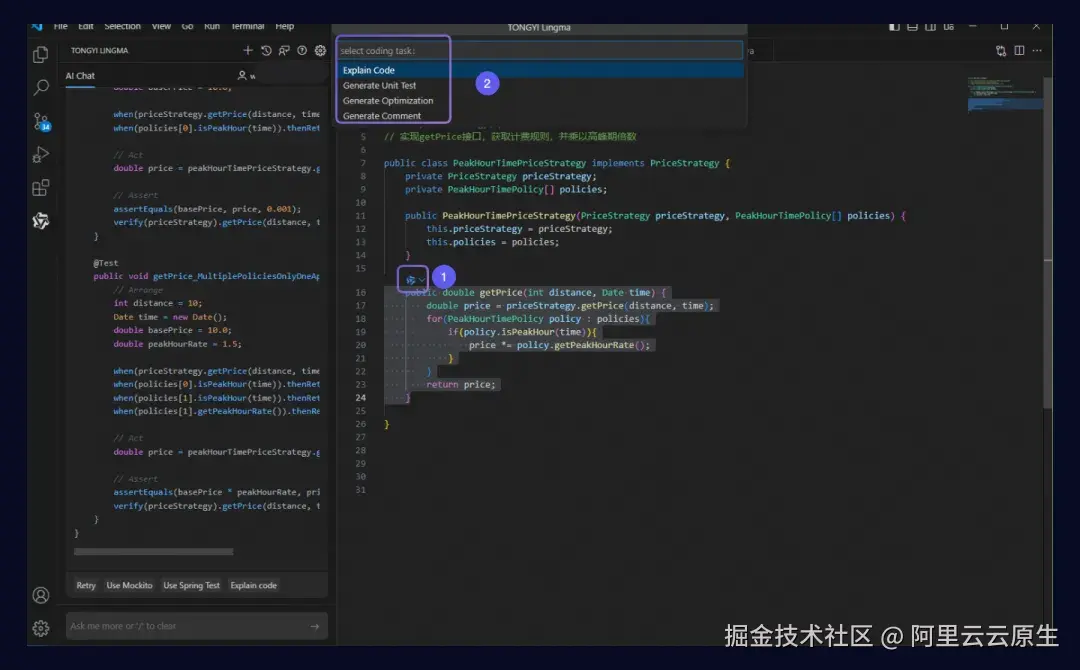Click '@Test' annotation in the chat code
The width and height of the screenshot is (1080, 670).
pyautogui.click(x=105, y=263)
